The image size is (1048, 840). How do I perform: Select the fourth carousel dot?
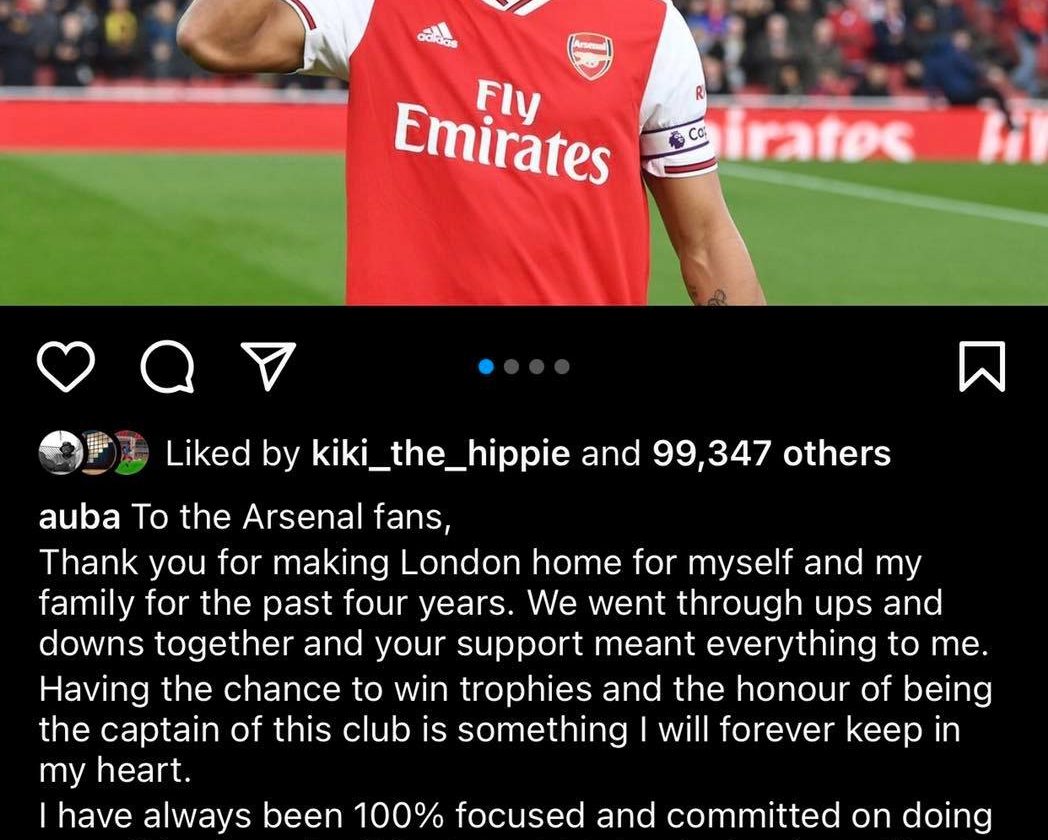pos(562,367)
